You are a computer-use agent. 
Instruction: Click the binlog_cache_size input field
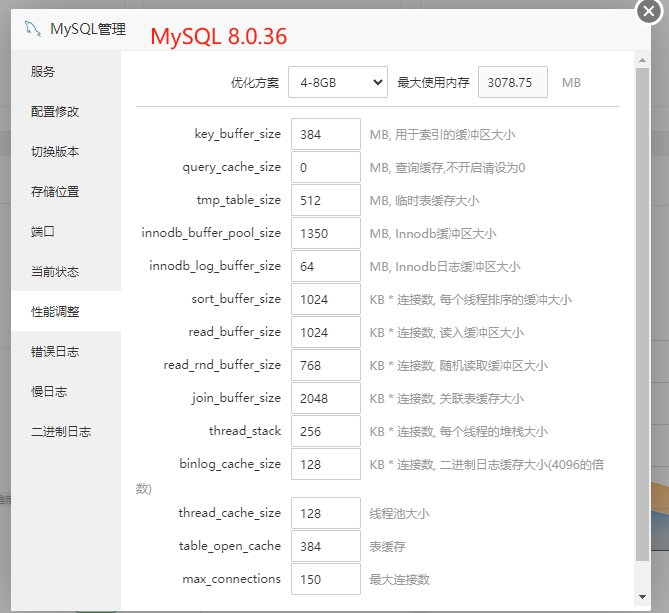(326, 464)
